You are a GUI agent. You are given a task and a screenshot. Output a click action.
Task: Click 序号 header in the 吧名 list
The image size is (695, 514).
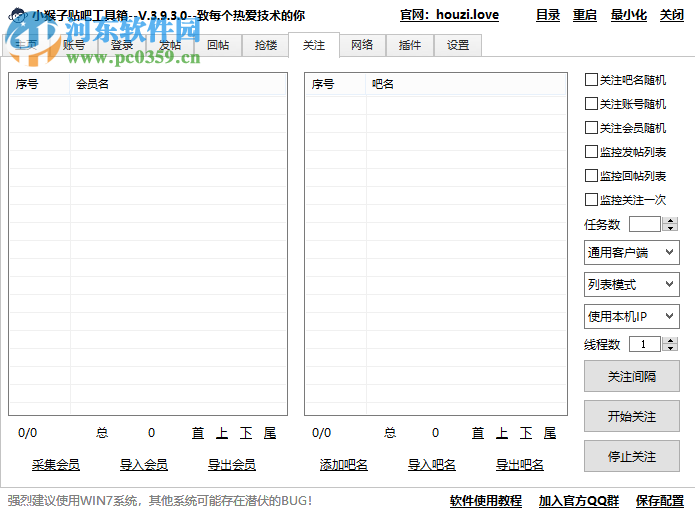(336, 84)
